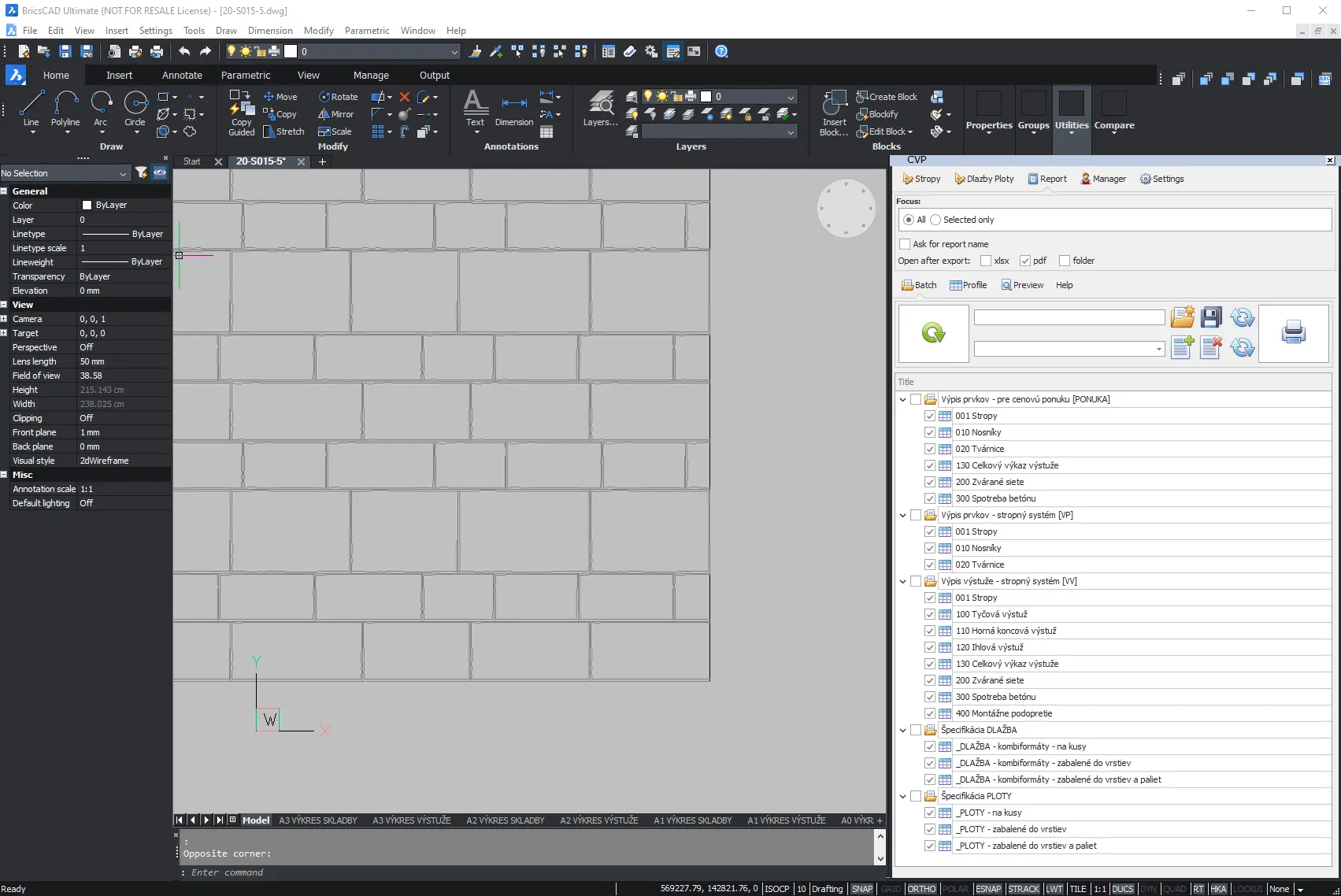
Task: Toggle ORTHO mode in status bar
Action: pos(921,889)
